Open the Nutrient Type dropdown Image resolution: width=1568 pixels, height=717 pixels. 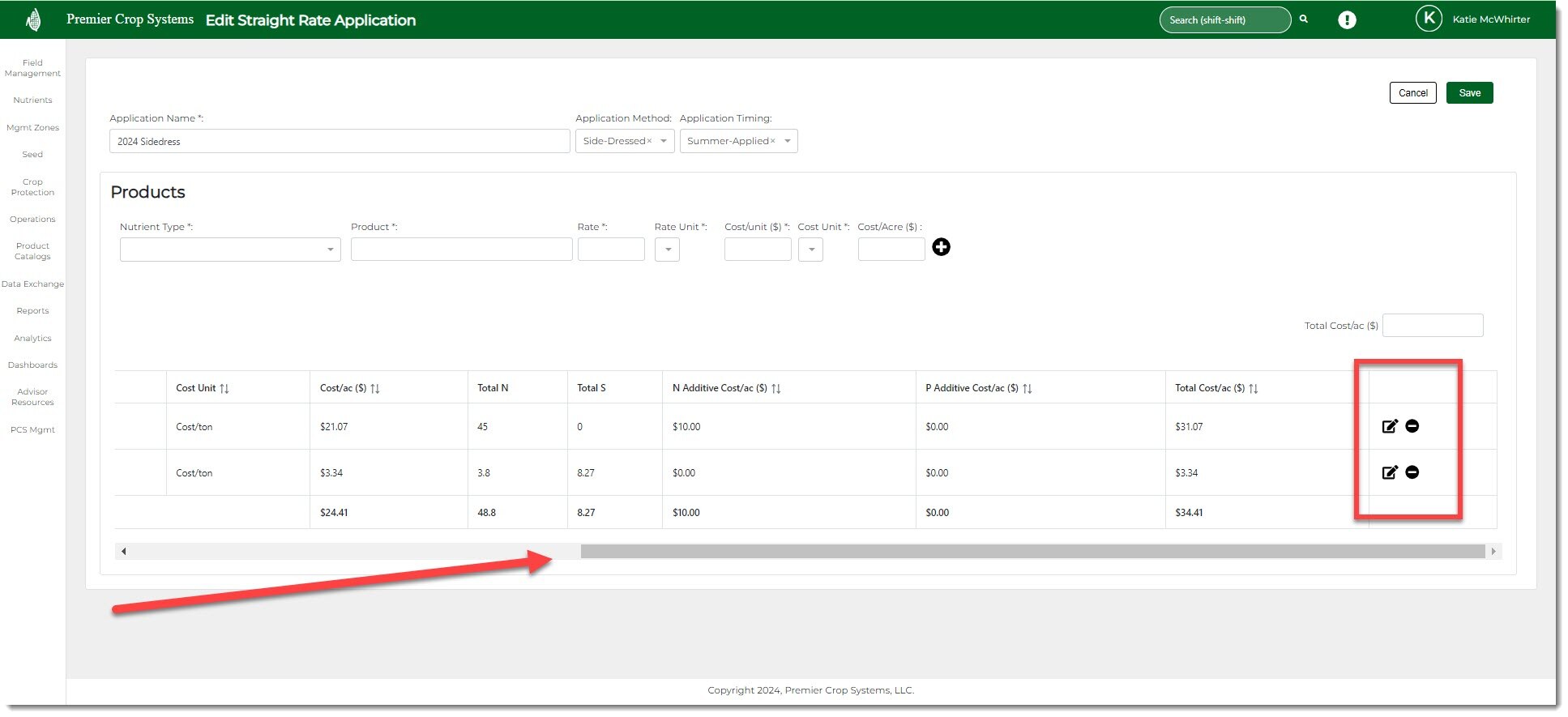click(230, 250)
